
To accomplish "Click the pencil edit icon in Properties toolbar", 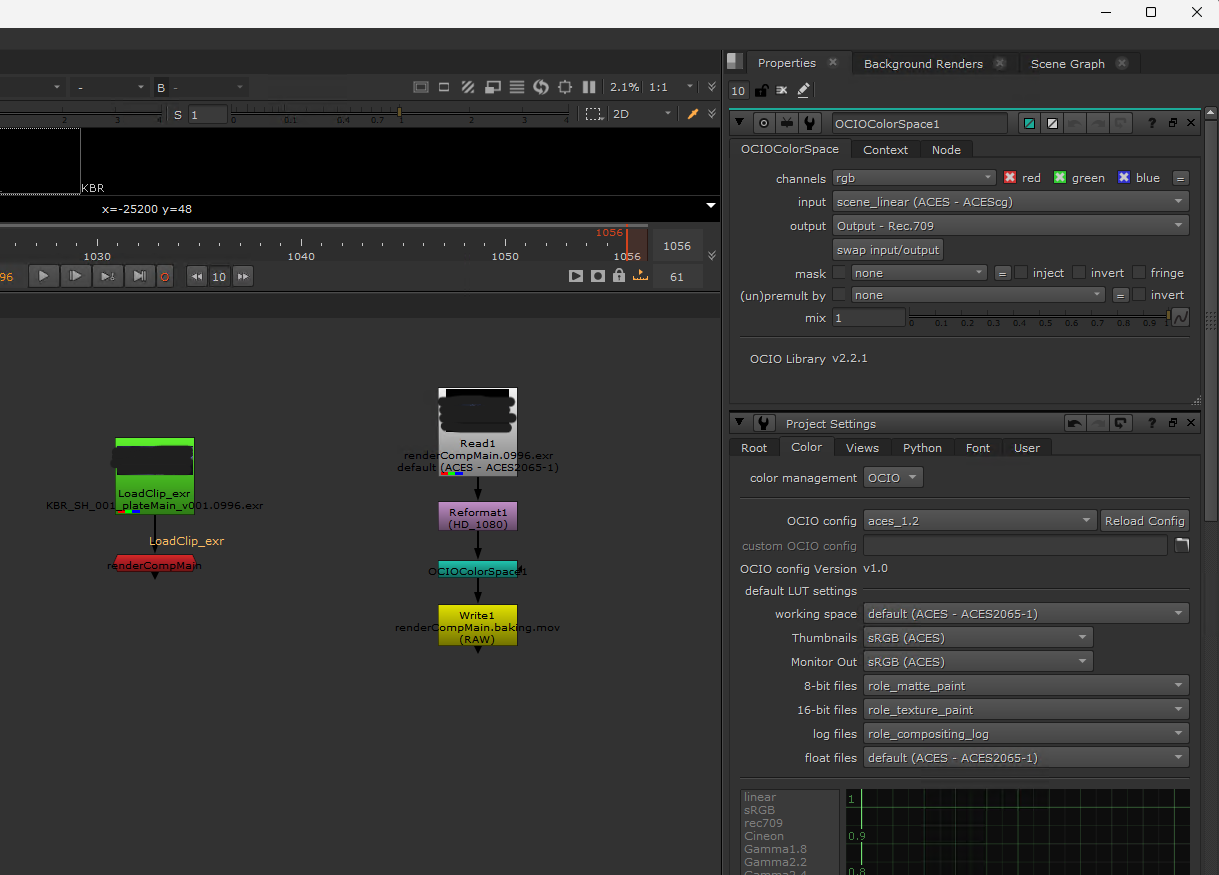I will click(x=804, y=90).
